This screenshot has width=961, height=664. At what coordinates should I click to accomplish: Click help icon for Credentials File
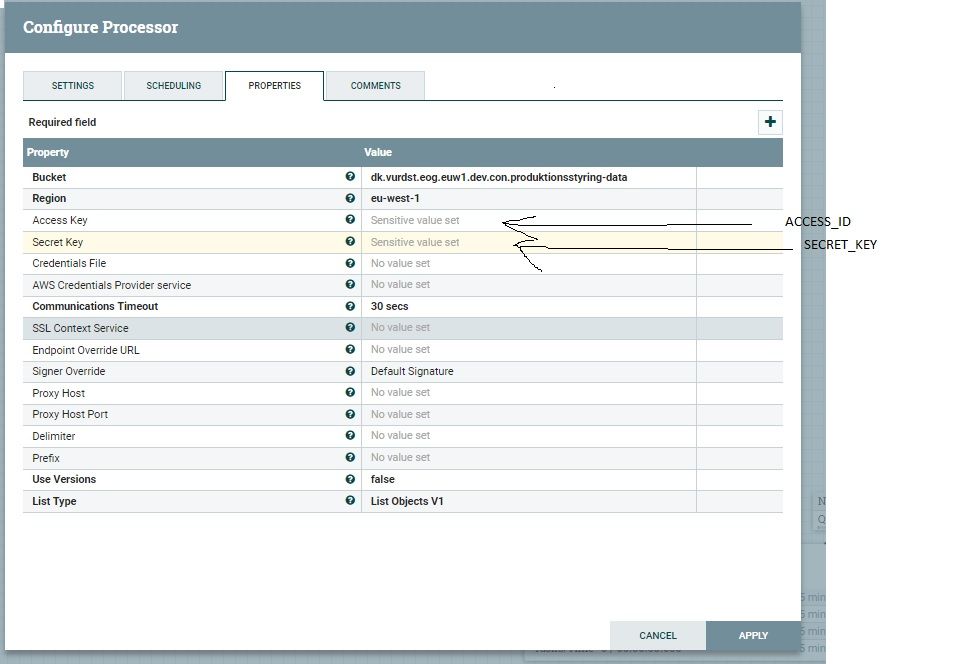[x=350, y=263]
